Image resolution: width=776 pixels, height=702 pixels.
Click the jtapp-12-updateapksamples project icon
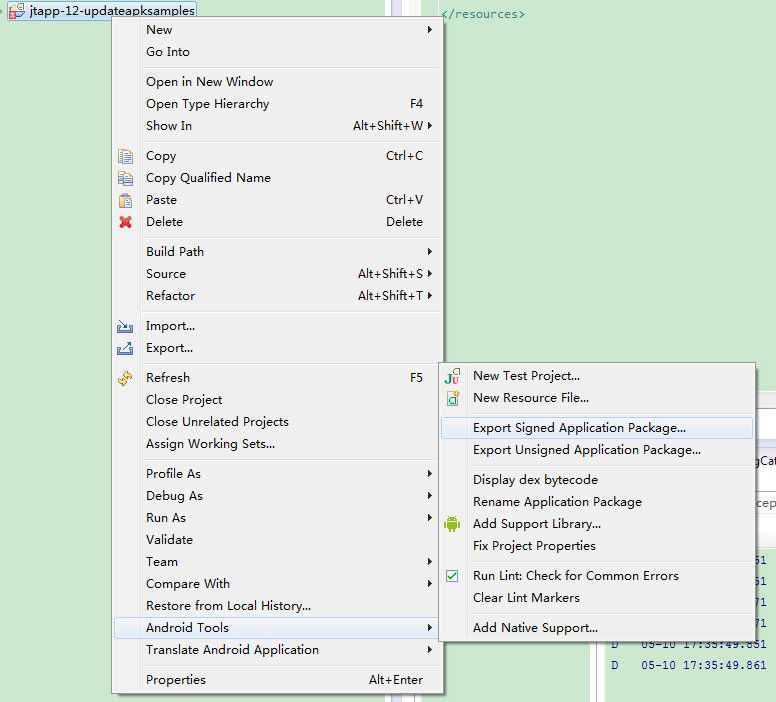point(17,10)
